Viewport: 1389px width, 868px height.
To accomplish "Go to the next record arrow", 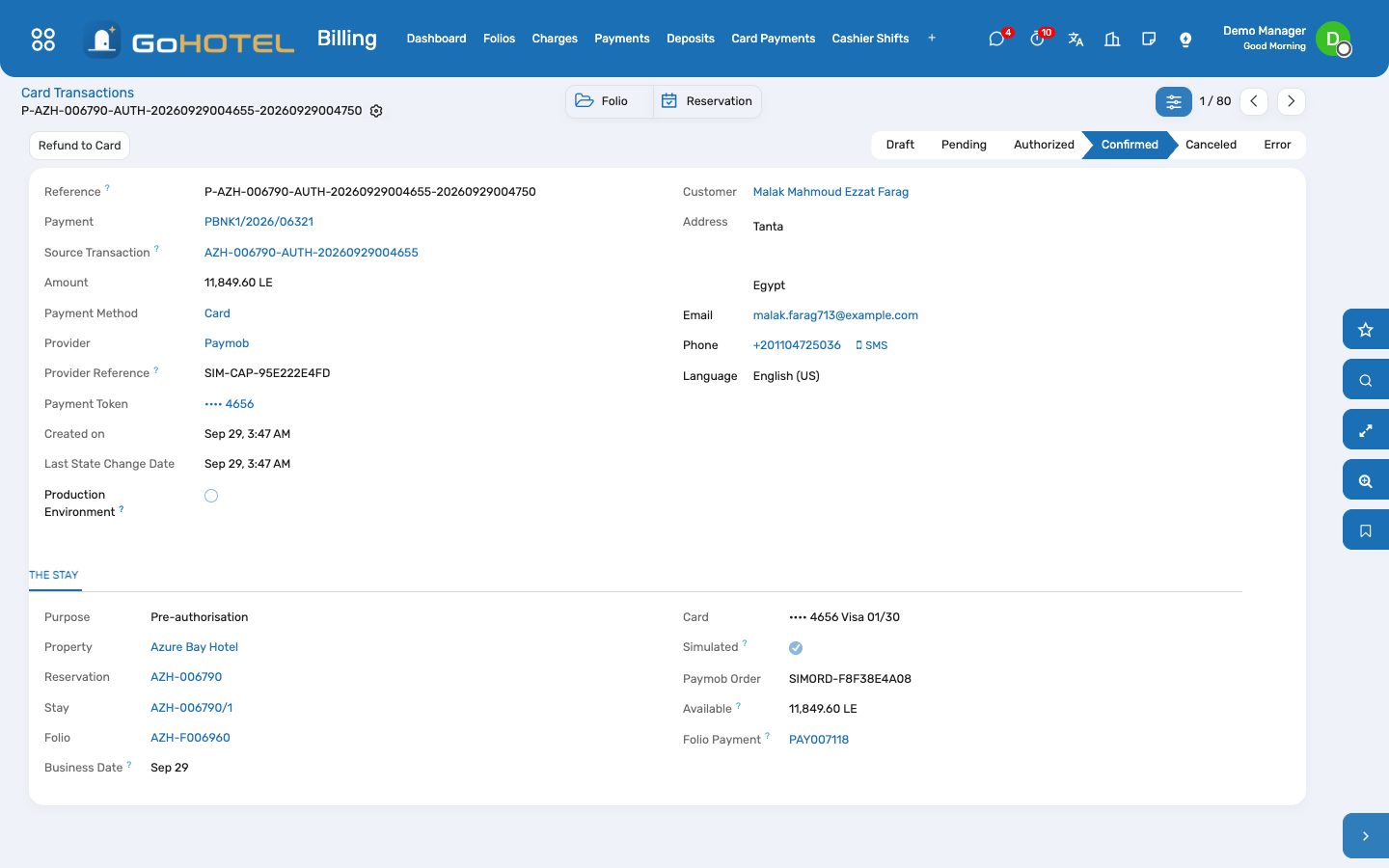I will click(x=1291, y=101).
